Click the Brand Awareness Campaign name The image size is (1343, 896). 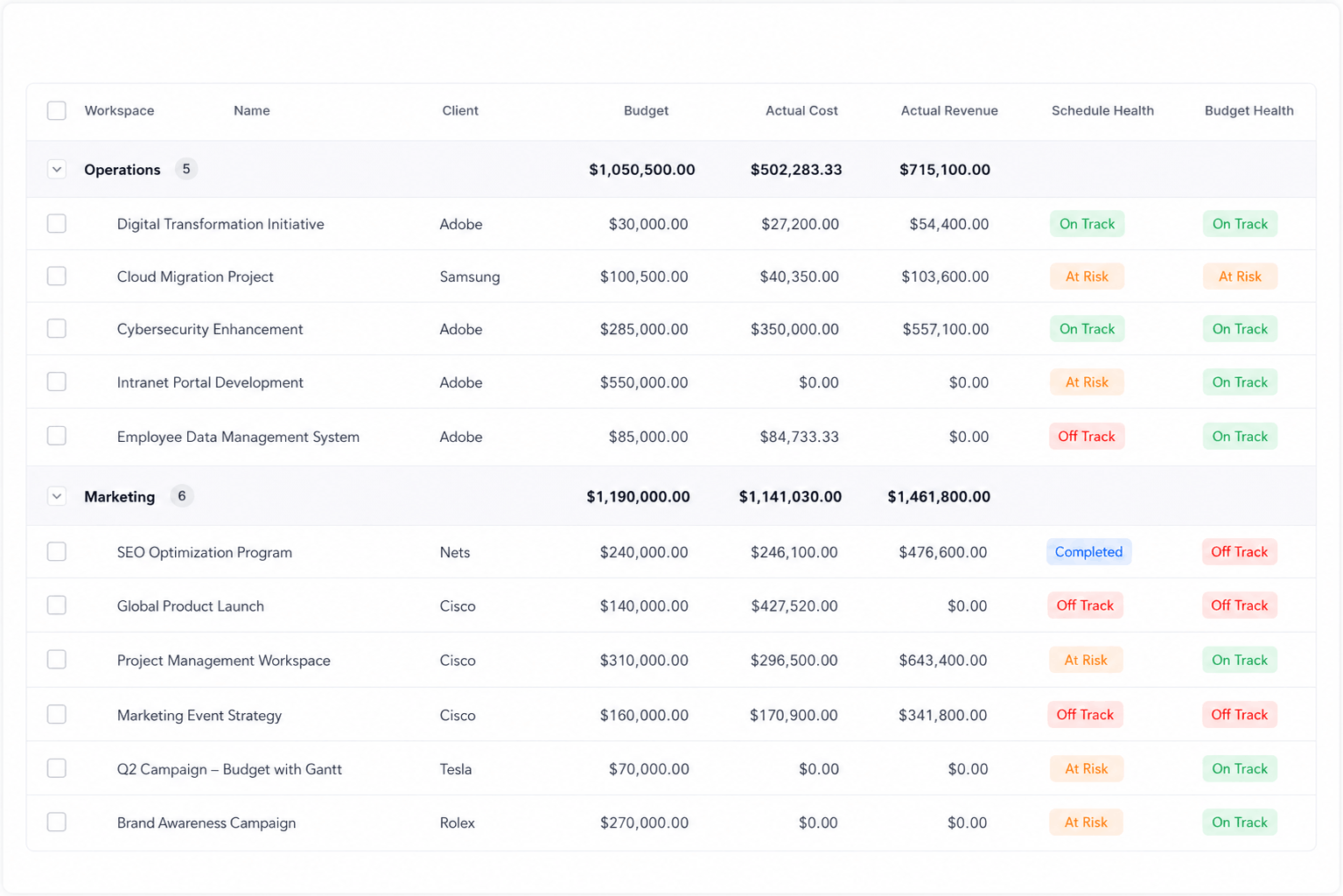point(206,822)
